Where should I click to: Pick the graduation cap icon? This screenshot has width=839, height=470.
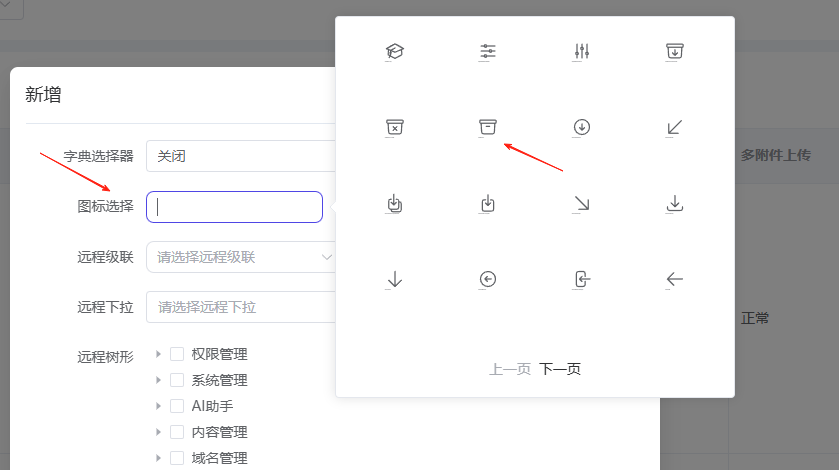tap(394, 51)
